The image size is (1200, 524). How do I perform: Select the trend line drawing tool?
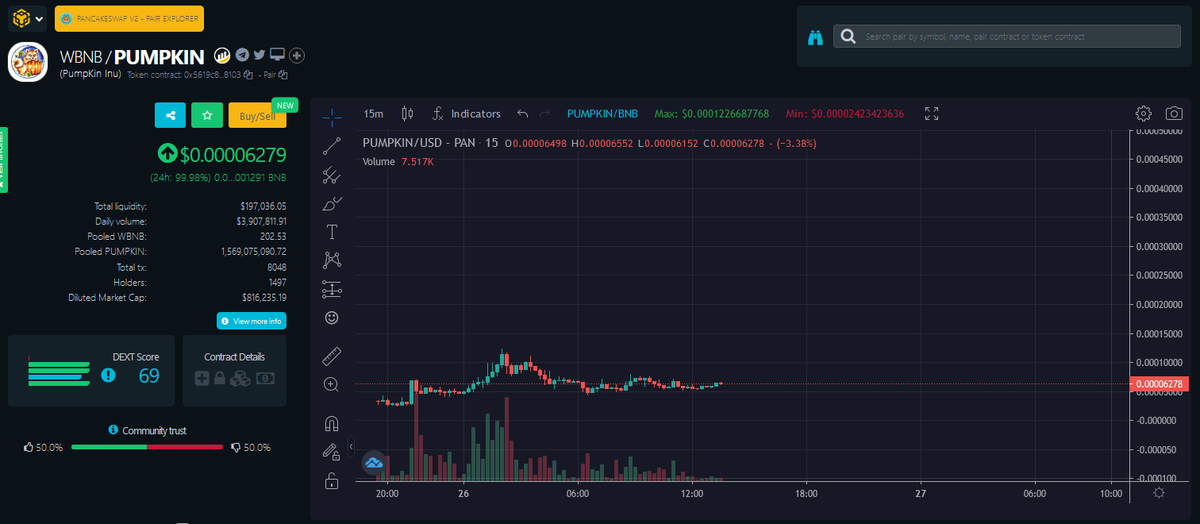332,146
